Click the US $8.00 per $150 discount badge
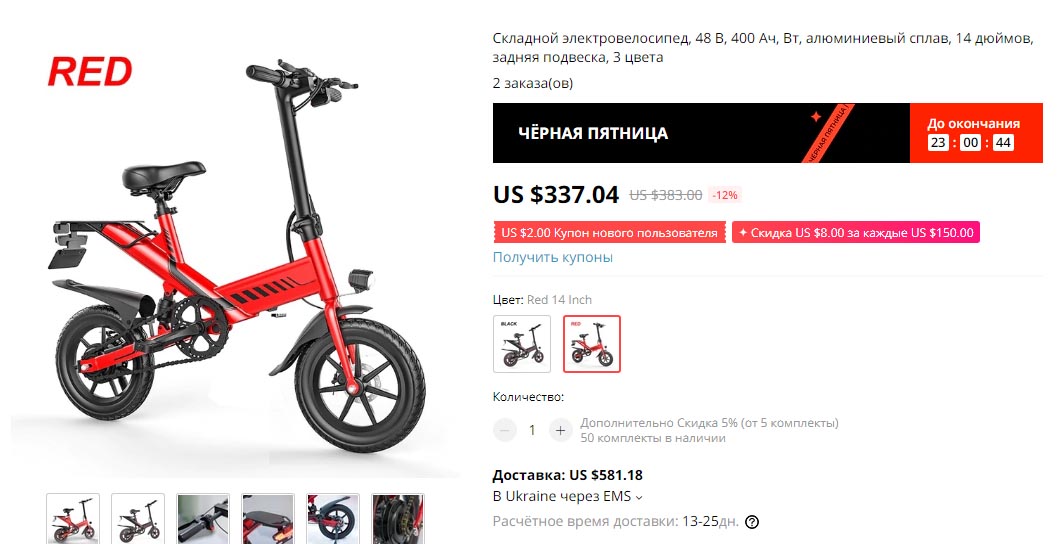Viewport: 1064px width, 544px height. pyautogui.click(x=856, y=233)
